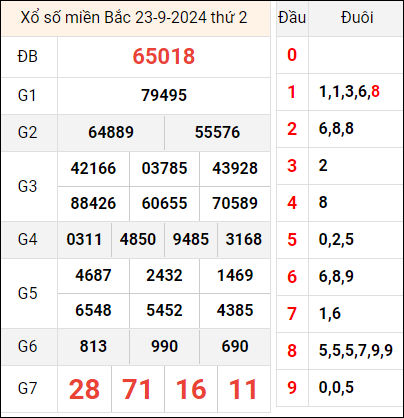Click G4 number 0311
This screenshot has height=418, width=404.
pos(84,240)
